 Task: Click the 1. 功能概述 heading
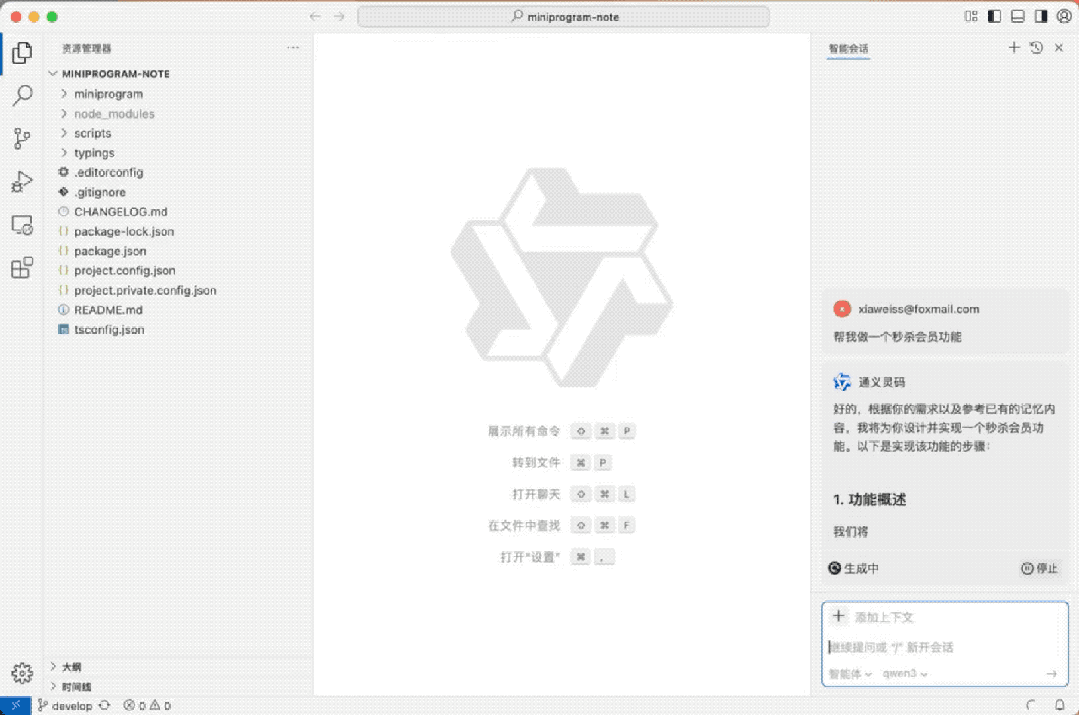pyautogui.click(x=870, y=500)
